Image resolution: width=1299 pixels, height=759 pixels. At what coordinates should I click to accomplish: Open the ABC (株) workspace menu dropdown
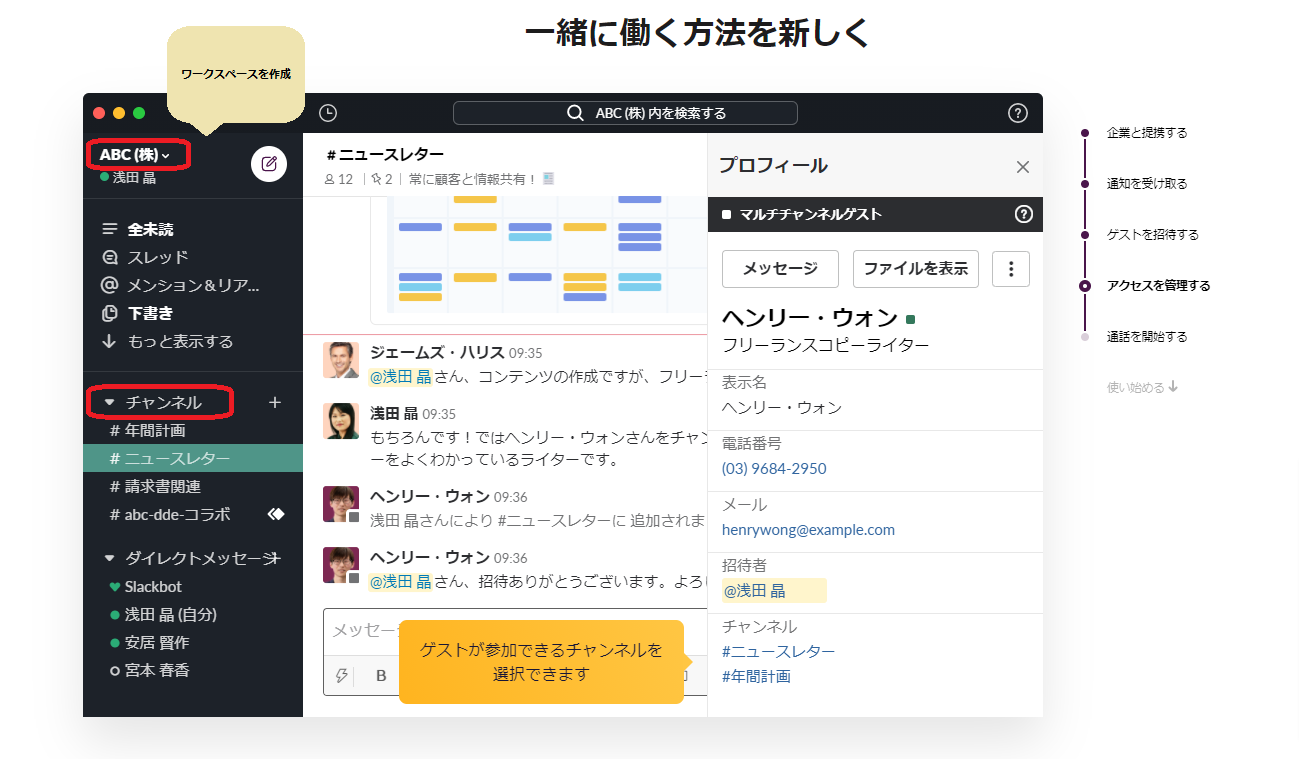point(135,155)
